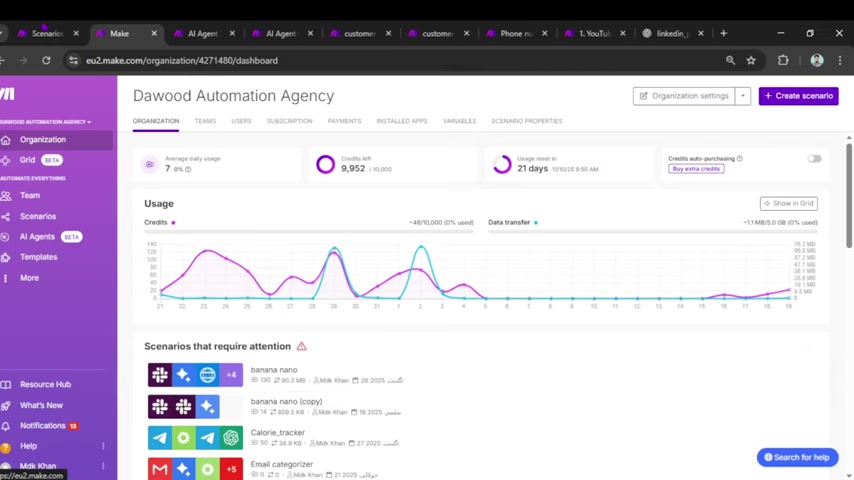
Task: Switch to the Installed Apps tab
Action: [x=401, y=121]
